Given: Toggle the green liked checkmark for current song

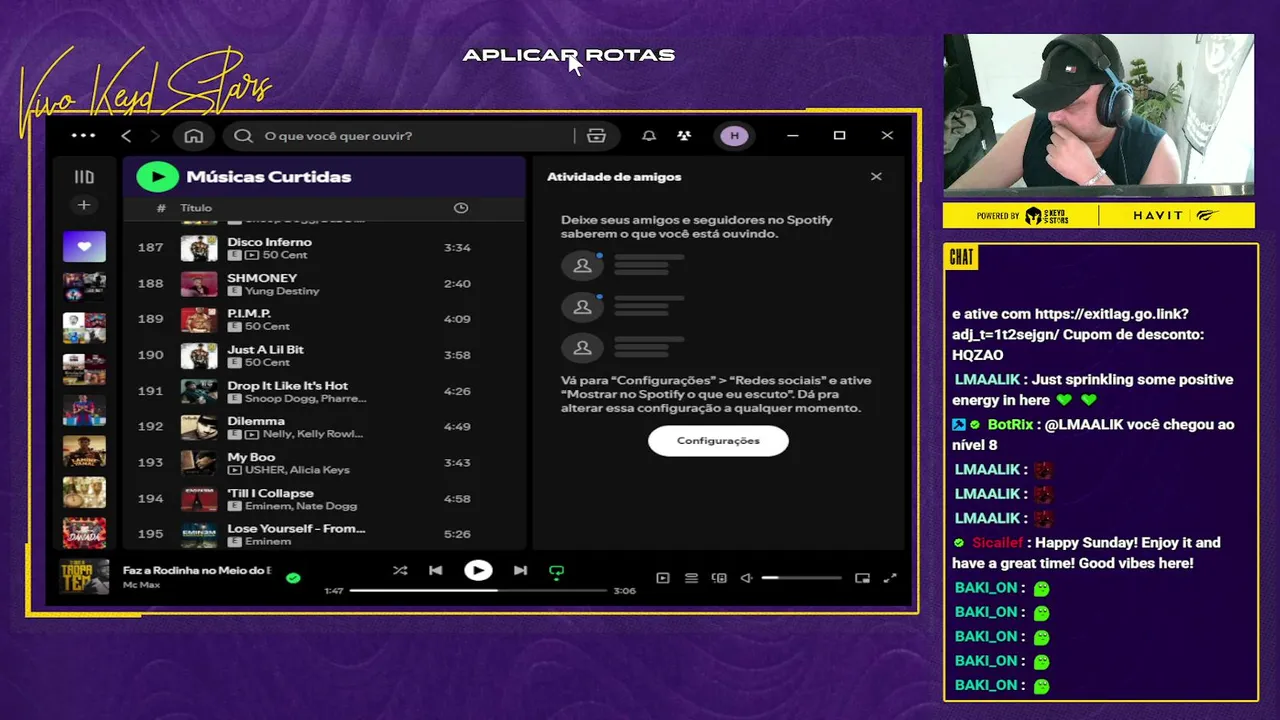Looking at the screenshot, I should (293, 577).
